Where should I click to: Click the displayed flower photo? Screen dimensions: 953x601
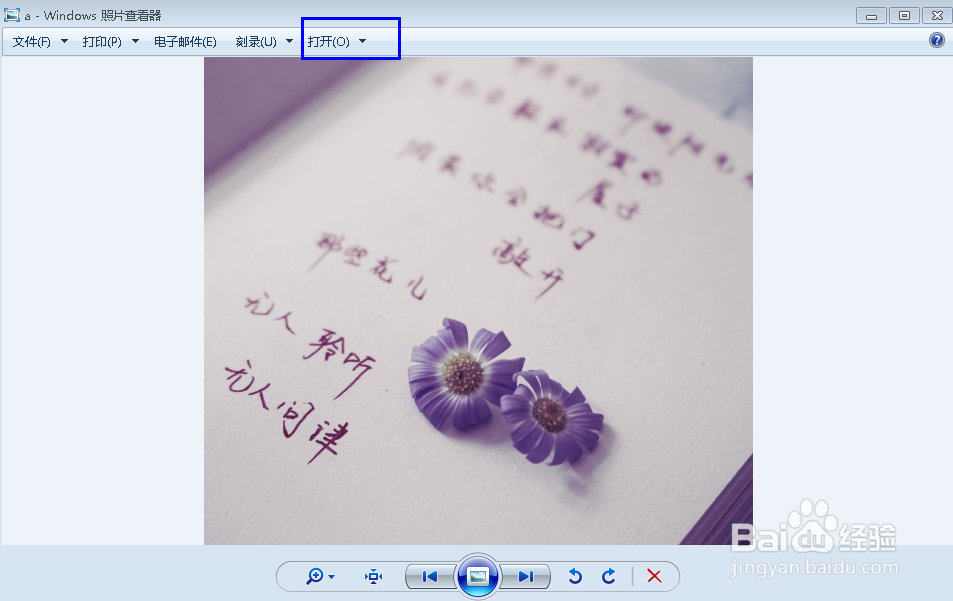click(478, 301)
